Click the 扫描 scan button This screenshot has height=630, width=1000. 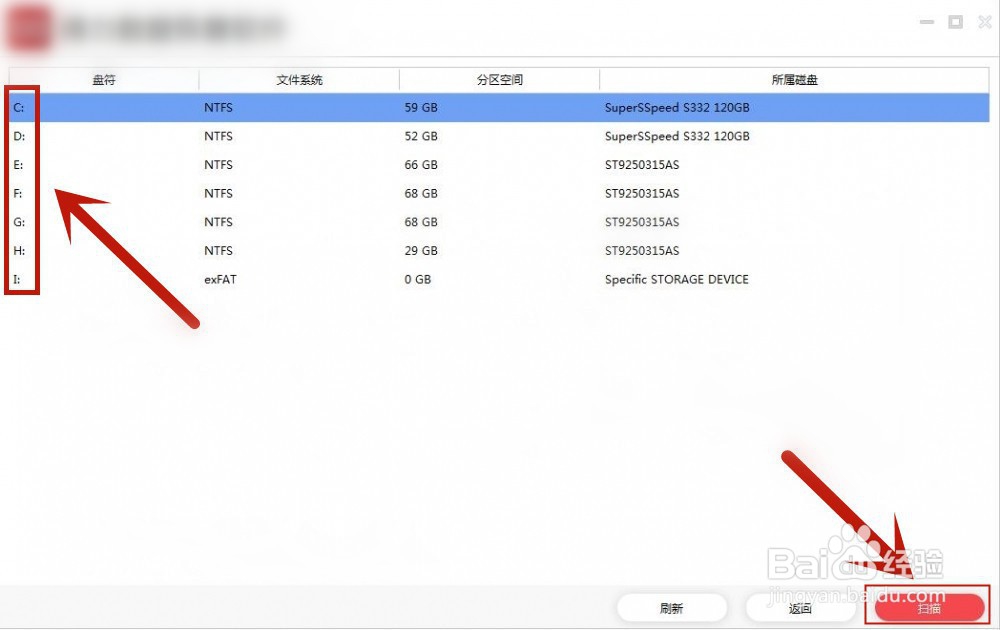click(929, 608)
